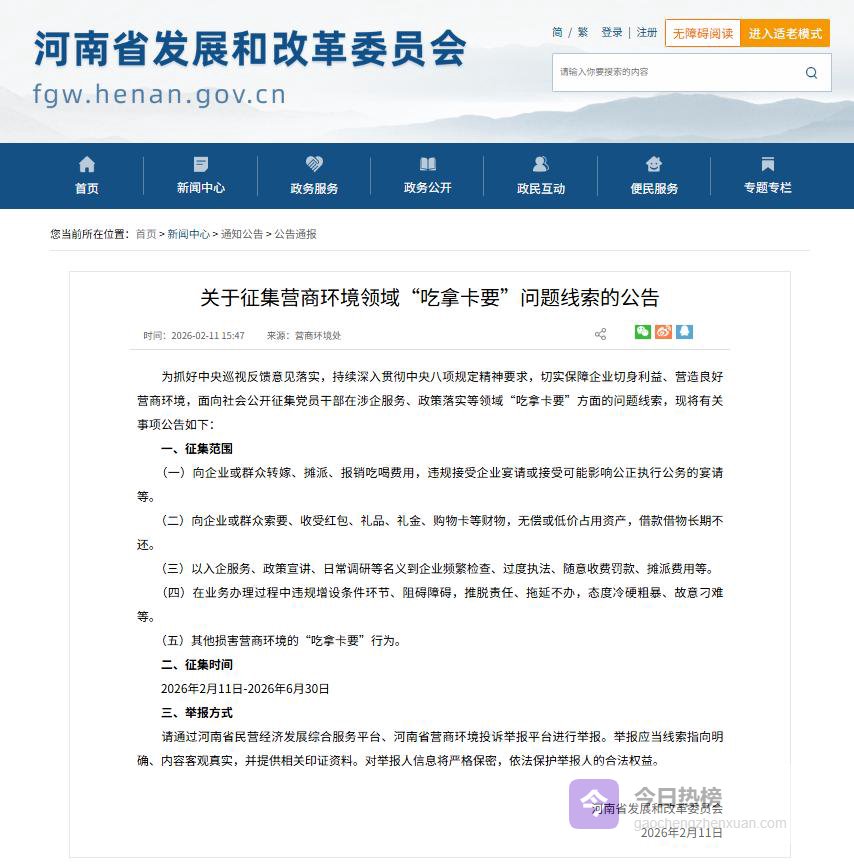Go to 政务公开 section
Viewport: 854px width, 864px height.
tap(427, 176)
